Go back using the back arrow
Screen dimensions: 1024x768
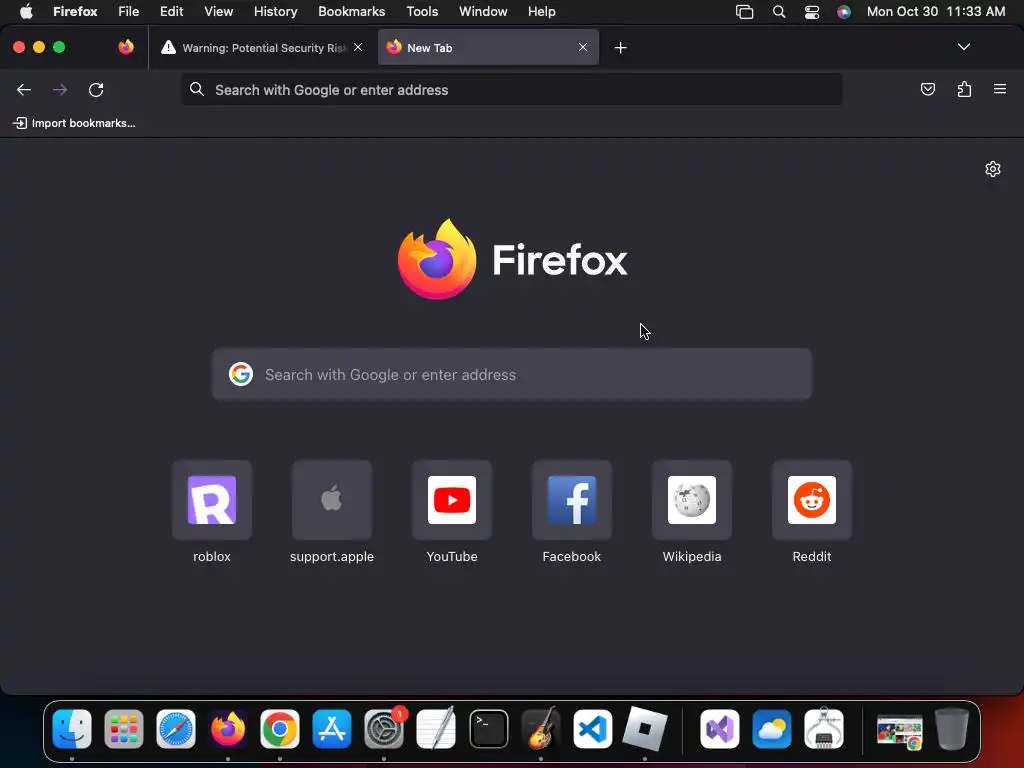click(x=24, y=89)
